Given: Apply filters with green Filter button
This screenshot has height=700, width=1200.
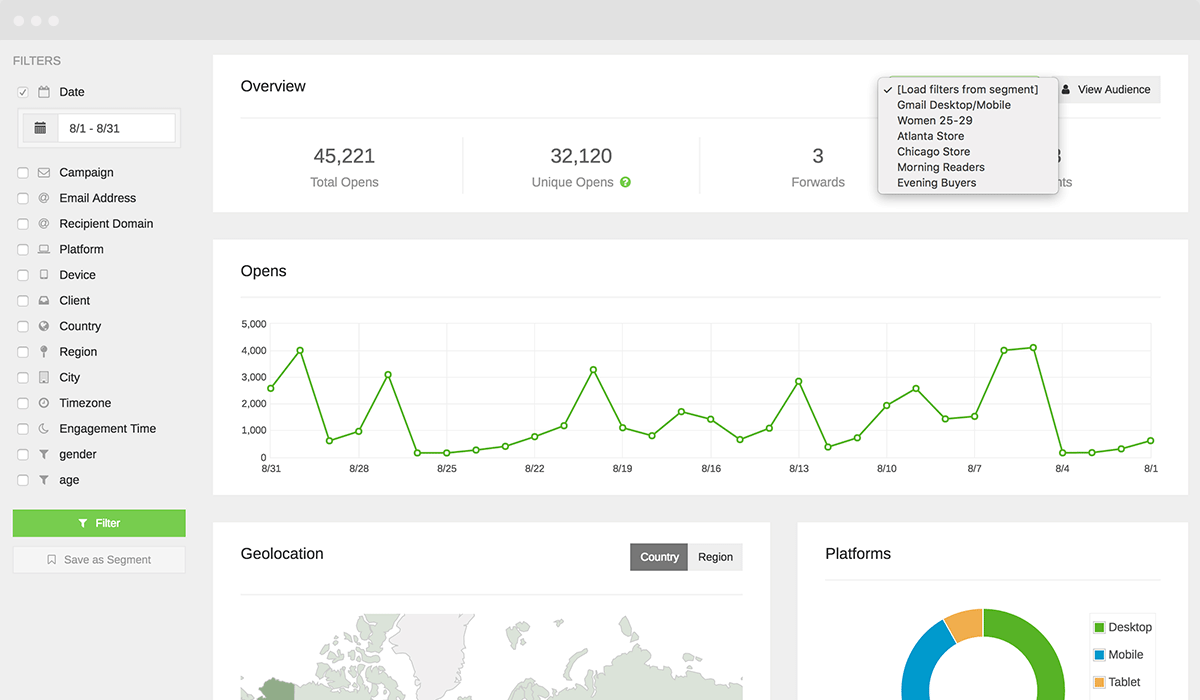Looking at the screenshot, I should [99, 523].
